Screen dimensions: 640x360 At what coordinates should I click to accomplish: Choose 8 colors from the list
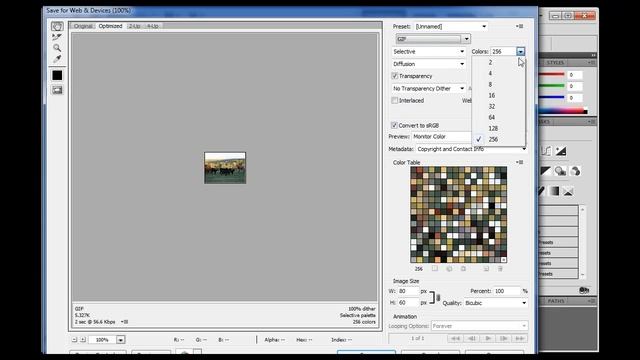coord(498,84)
